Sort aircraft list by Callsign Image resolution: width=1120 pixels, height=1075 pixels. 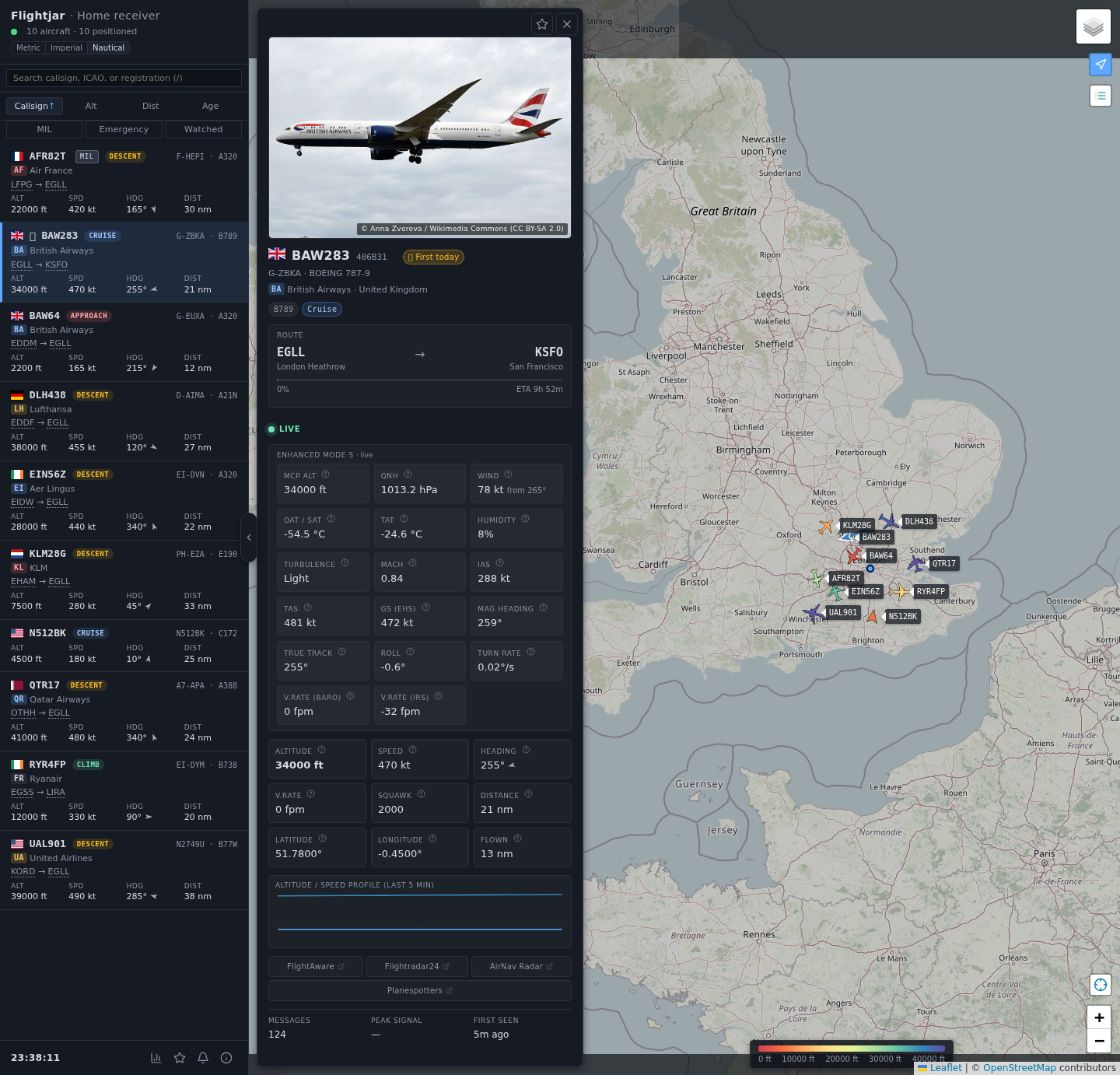click(x=34, y=107)
